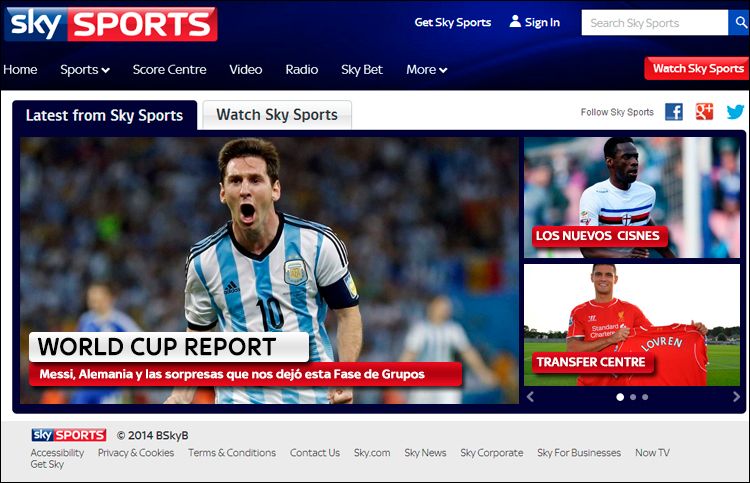Open Terms & Conditions footer link
This screenshot has width=750, height=483.
[232, 452]
